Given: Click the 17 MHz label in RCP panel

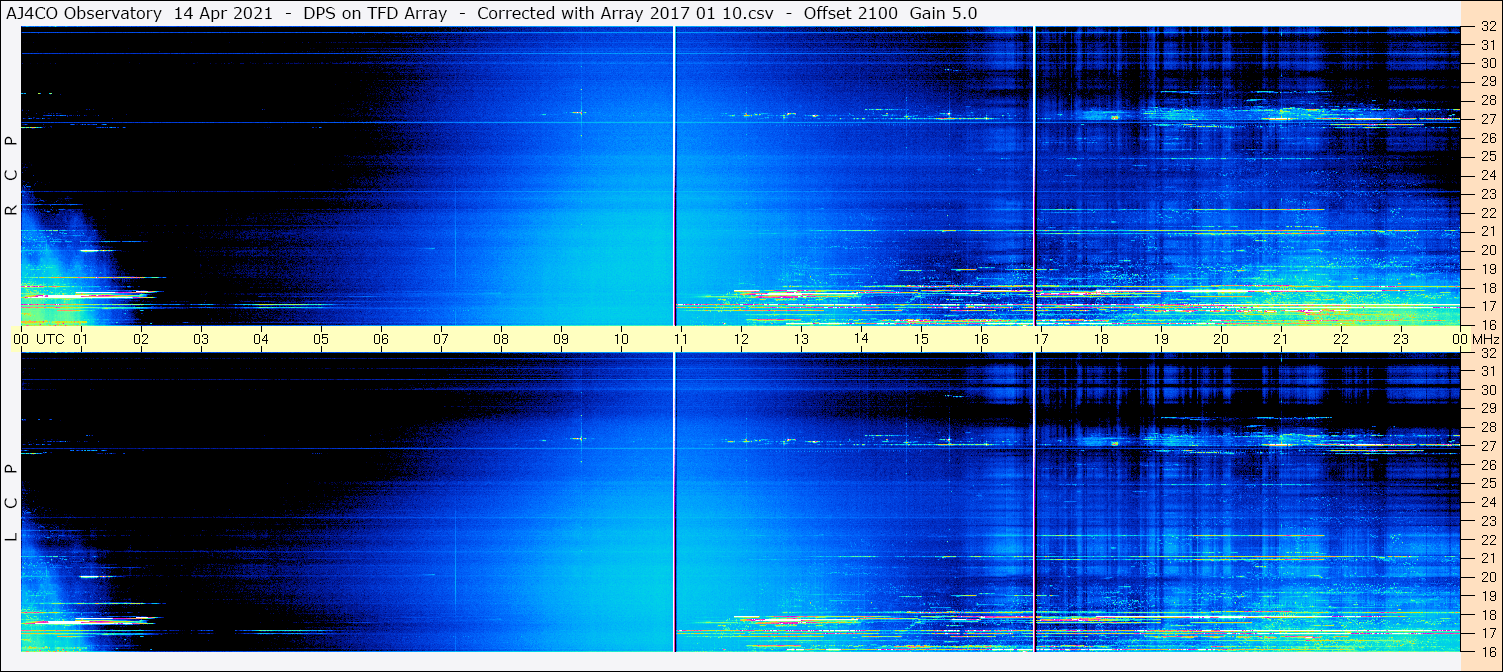Looking at the screenshot, I should (1488, 306).
